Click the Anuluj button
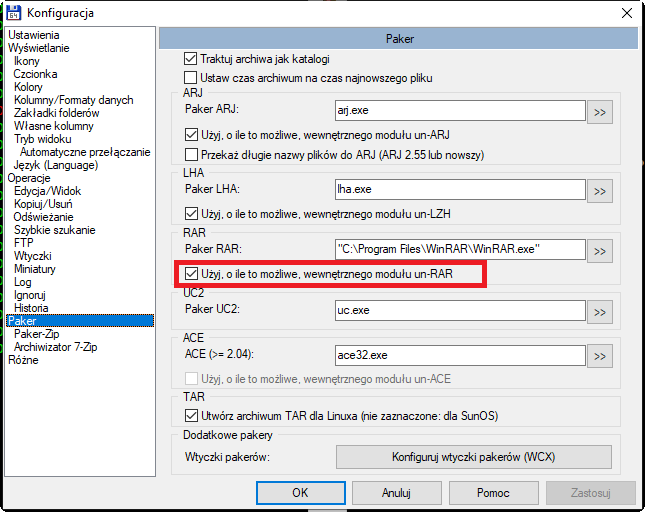 397,493
